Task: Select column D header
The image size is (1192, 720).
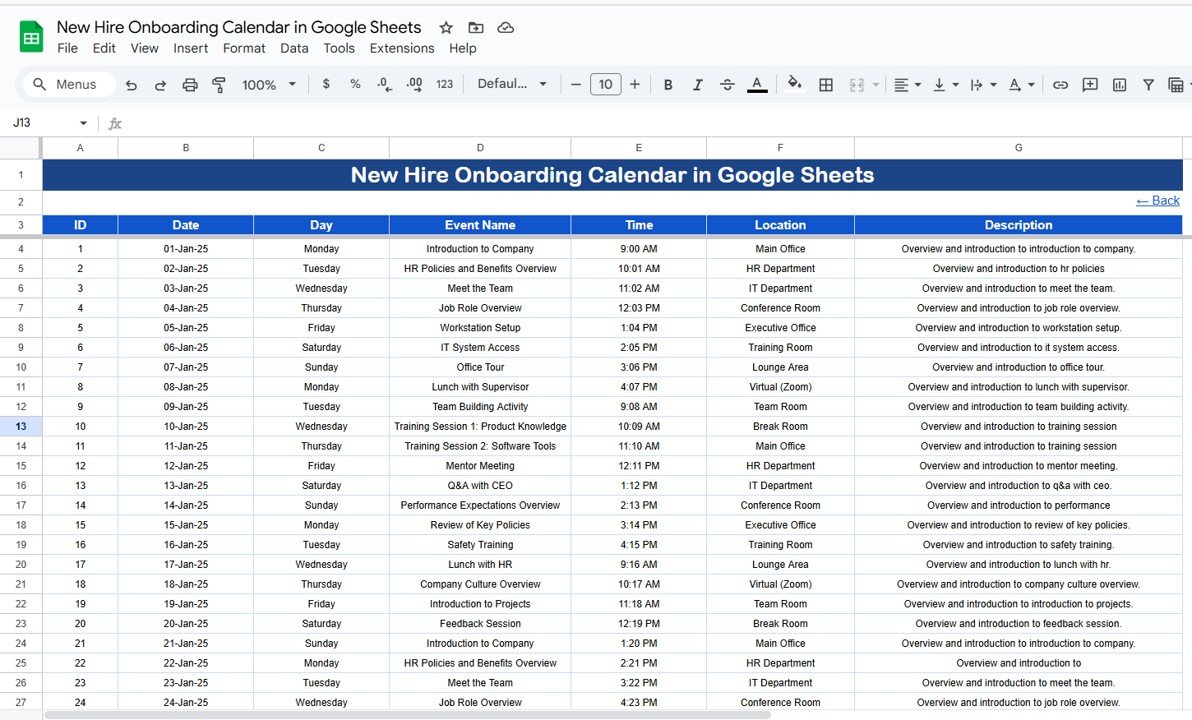Action: coord(480,147)
